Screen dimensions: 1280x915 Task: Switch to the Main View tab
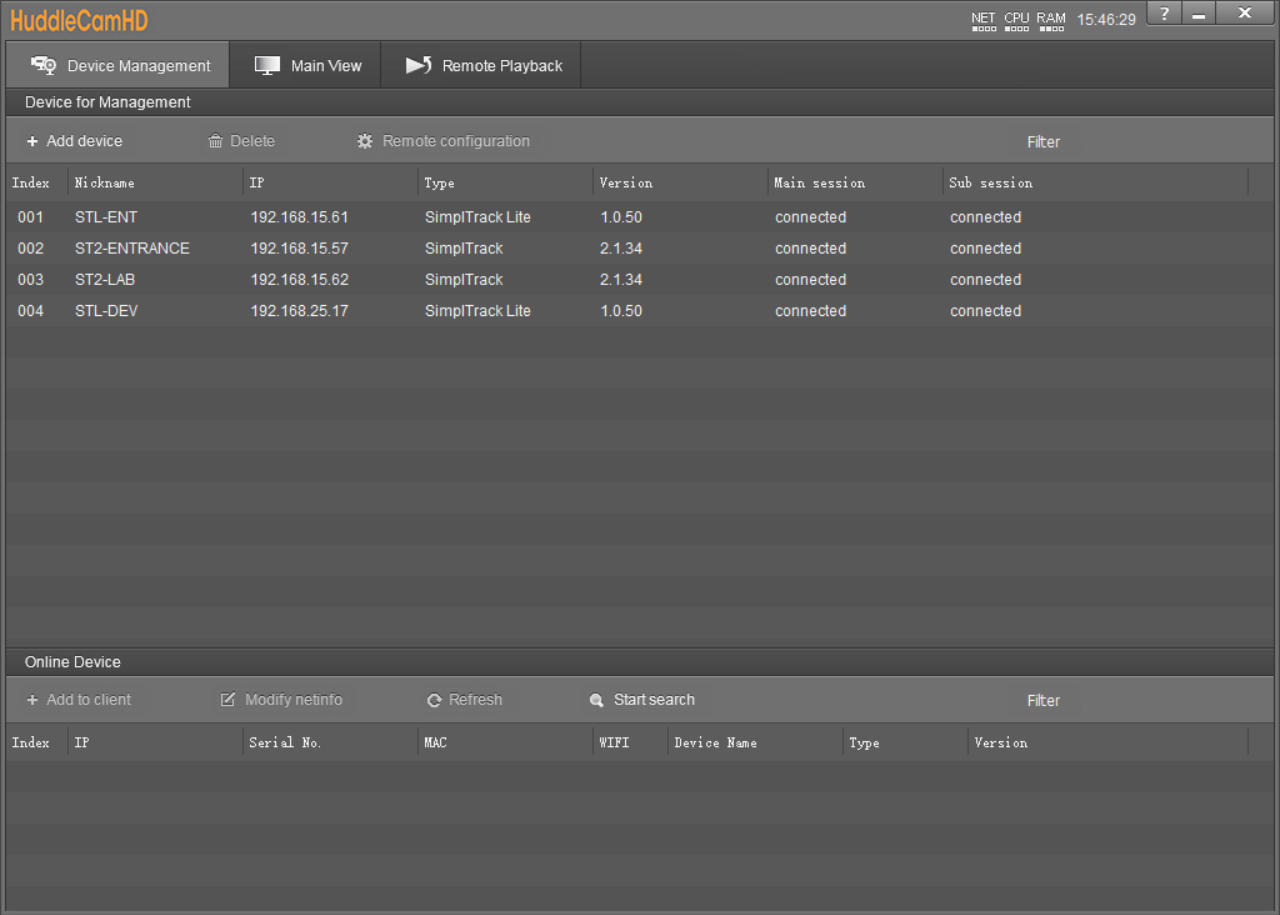click(305, 65)
